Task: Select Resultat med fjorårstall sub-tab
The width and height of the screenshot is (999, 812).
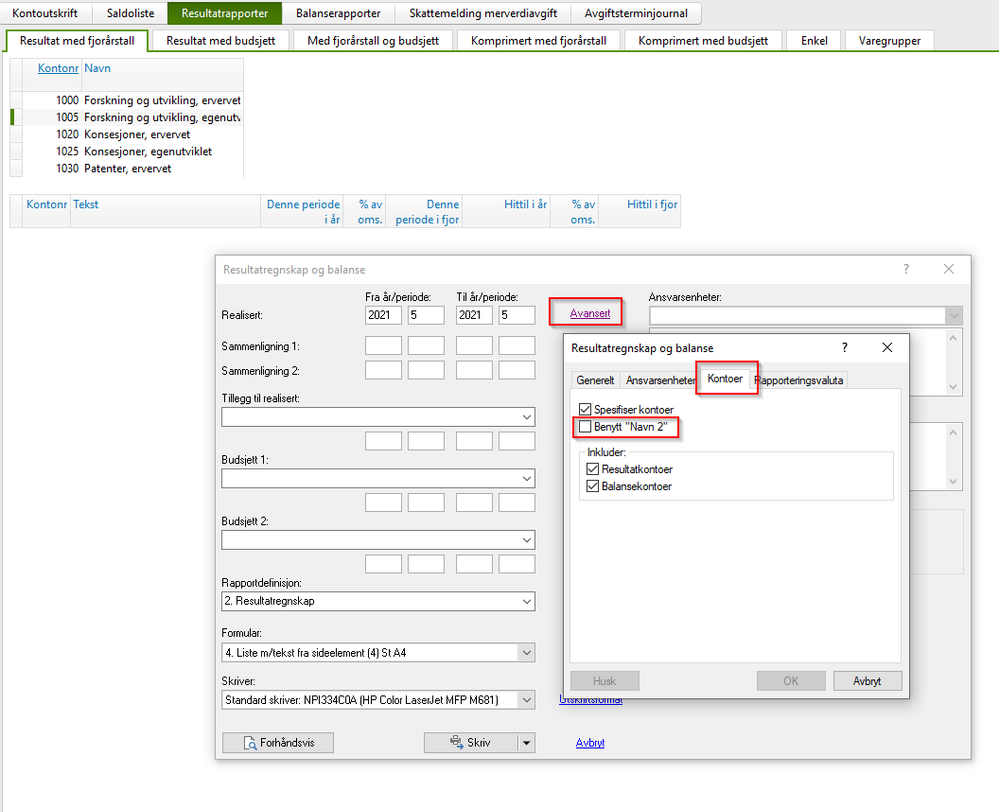Action: [77, 41]
